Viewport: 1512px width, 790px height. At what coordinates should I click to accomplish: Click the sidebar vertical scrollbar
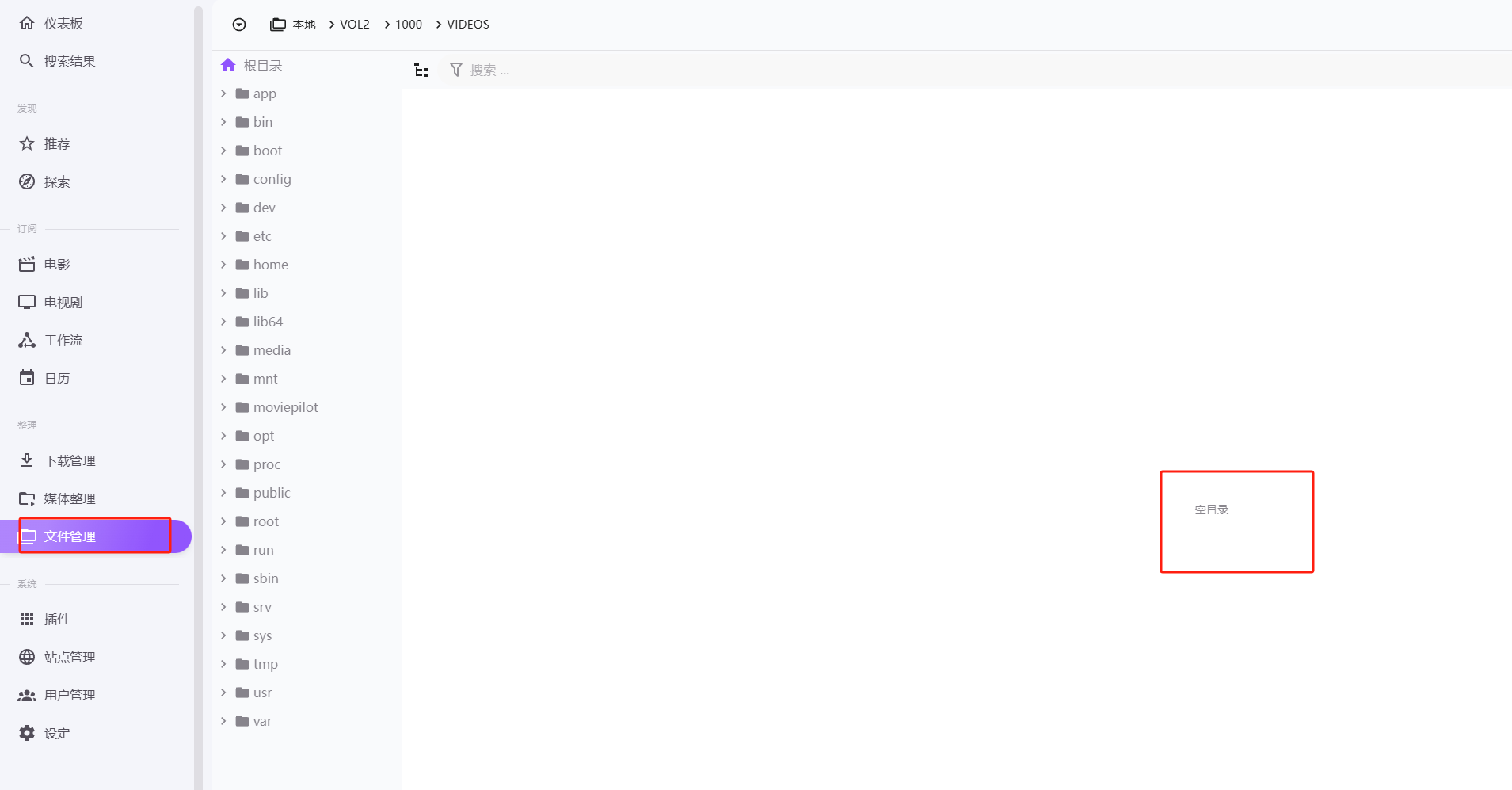pos(198,396)
